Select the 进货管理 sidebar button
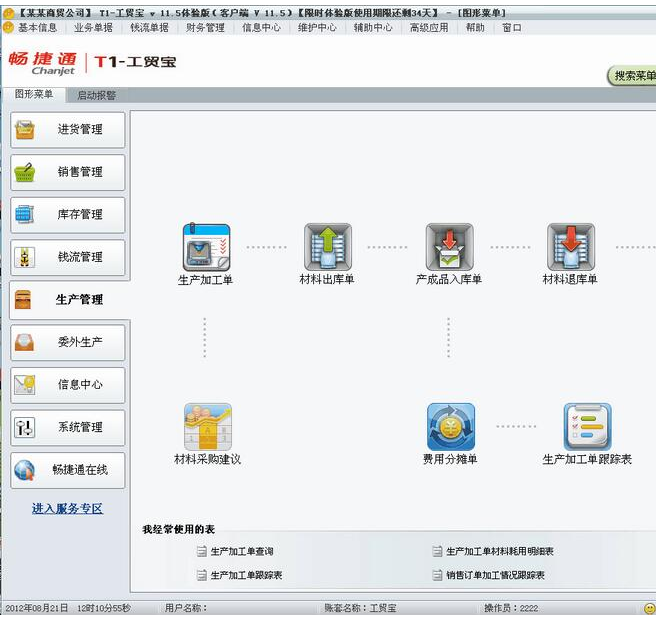The image size is (667, 617). (x=68, y=130)
